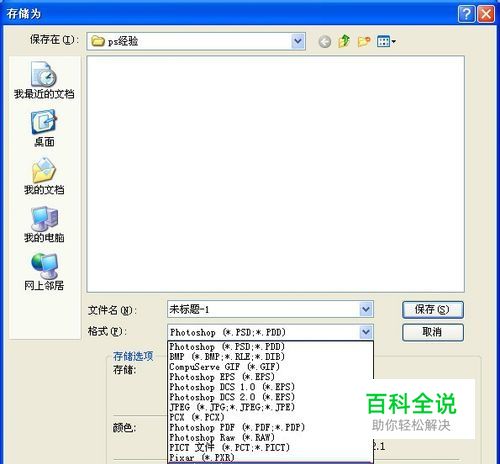Collapse the format dropdown arrow
The width and height of the screenshot is (500, 464).
click(366, 332)
